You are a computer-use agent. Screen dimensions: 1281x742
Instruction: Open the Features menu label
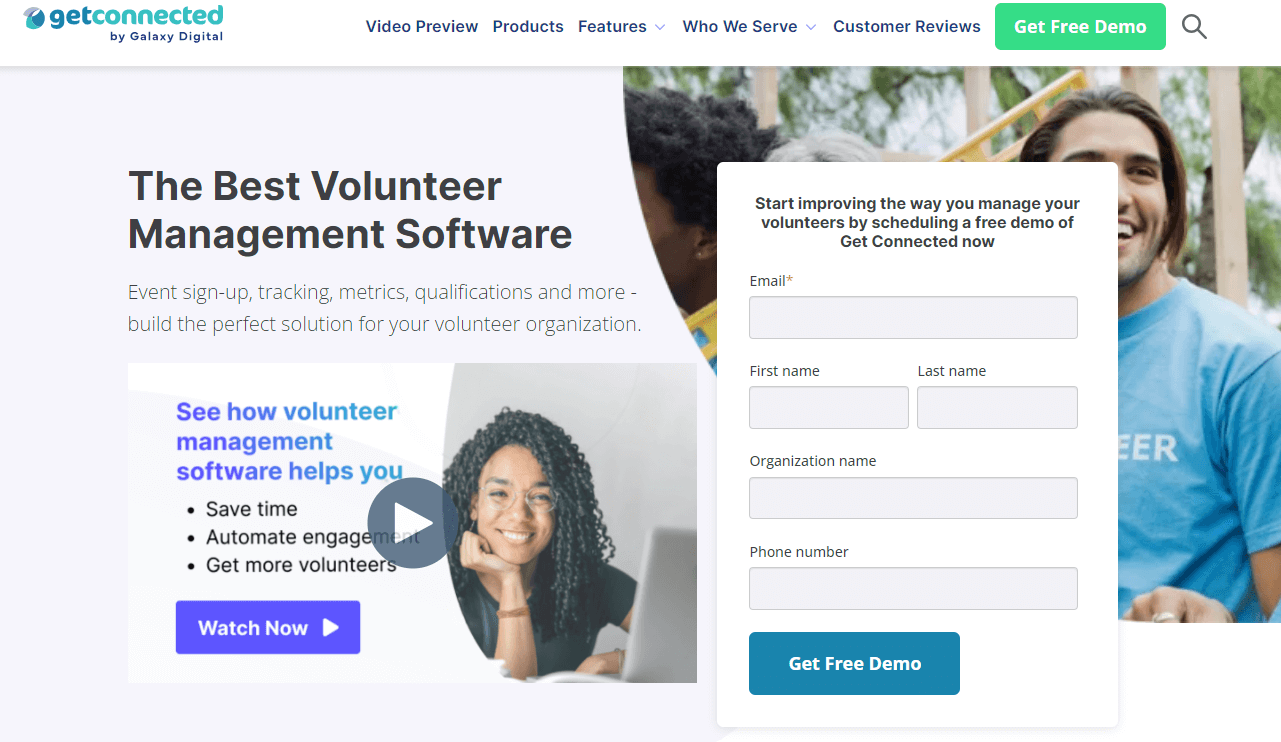[612, 27]
